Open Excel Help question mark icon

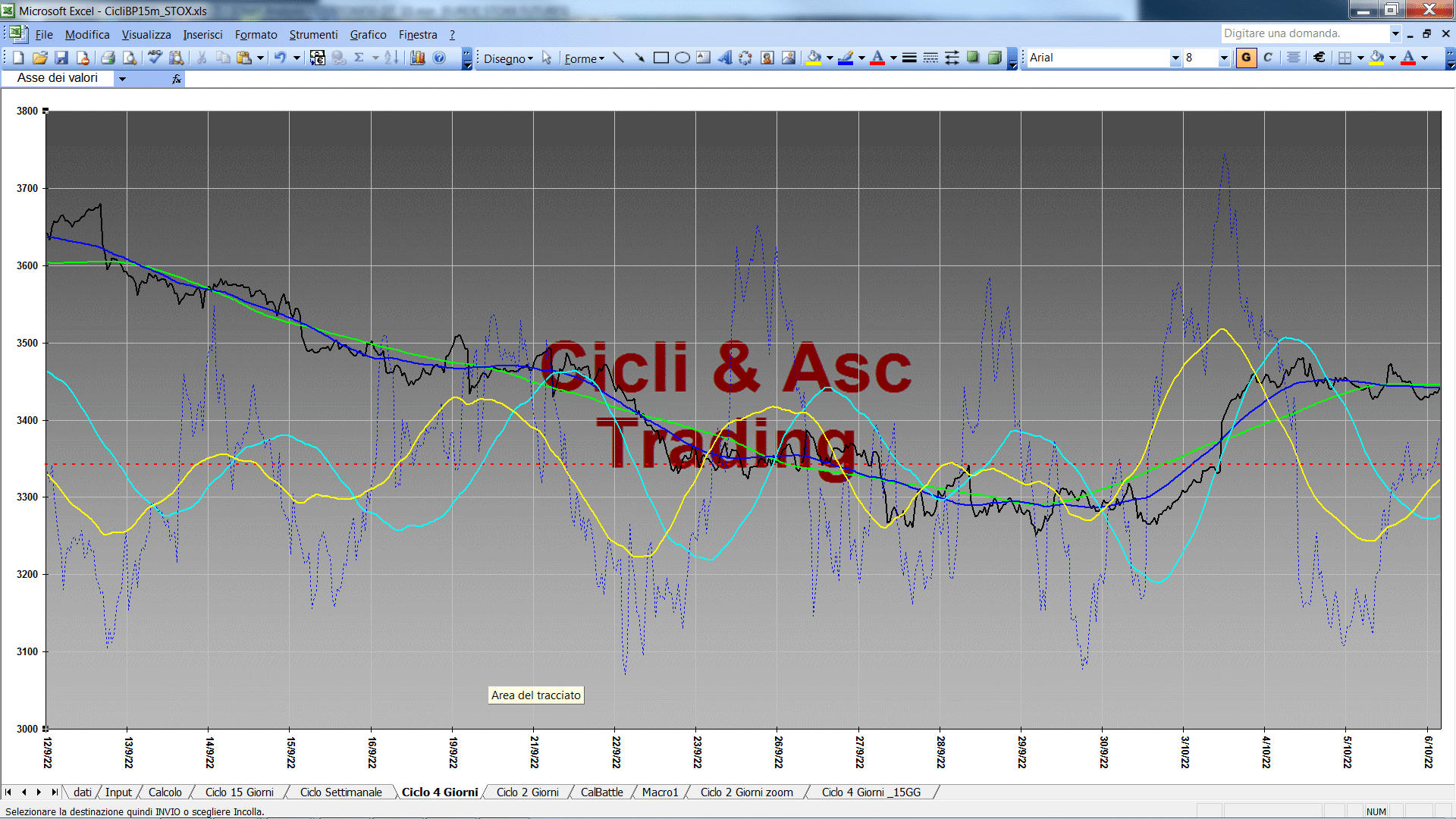click(x=439, y=58)
